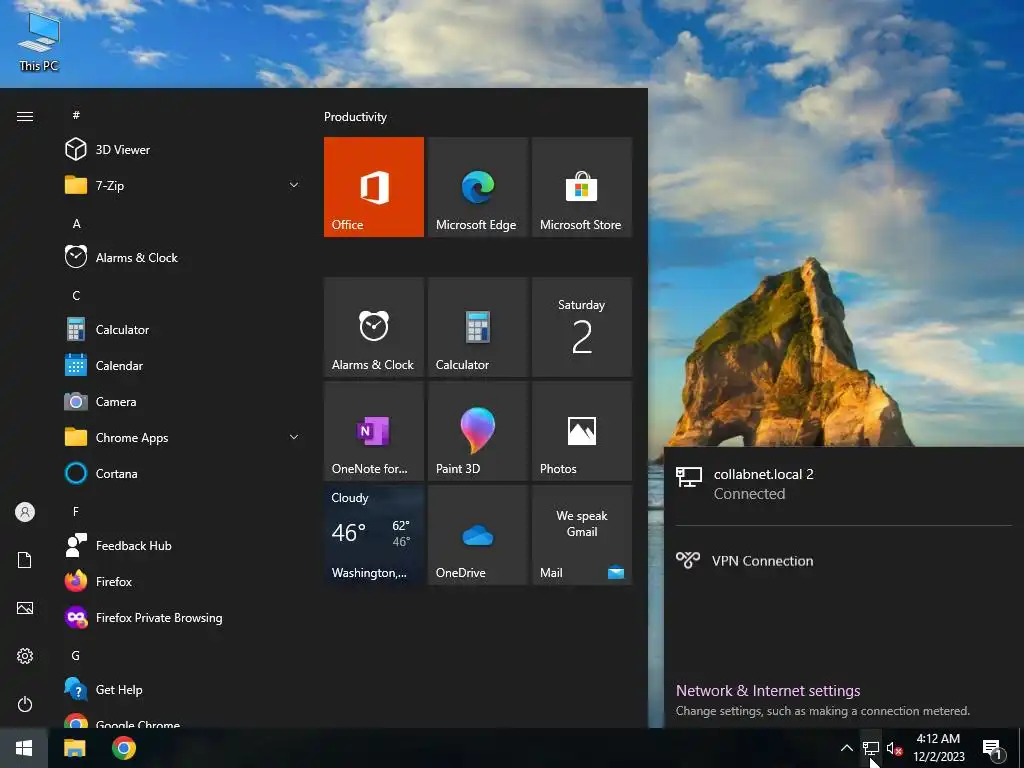Image resolution: width=1024 pixels, height=768 pixels.
Task: Click the letter G group header
Action: [76, 655]
